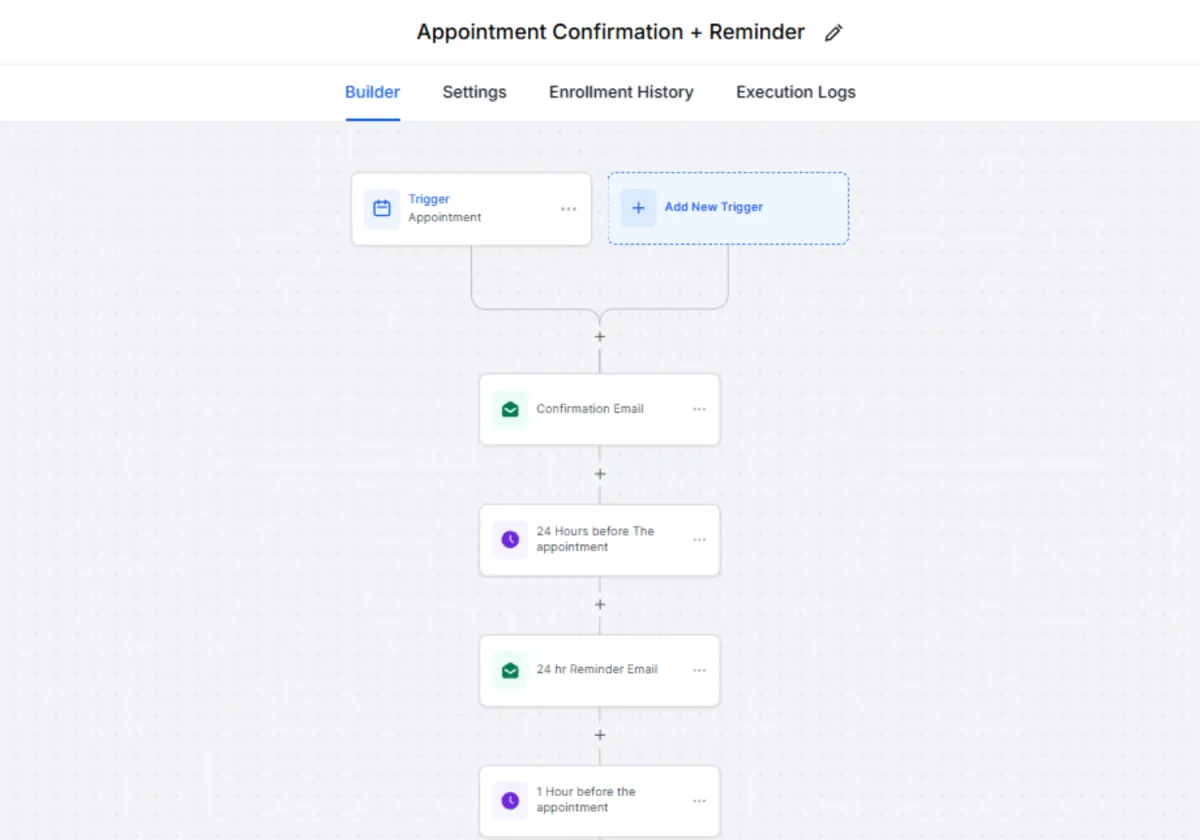Screen dimensions: 1200x840
Task: Insert step below Confirmation Email
Action: pos(600,474)
